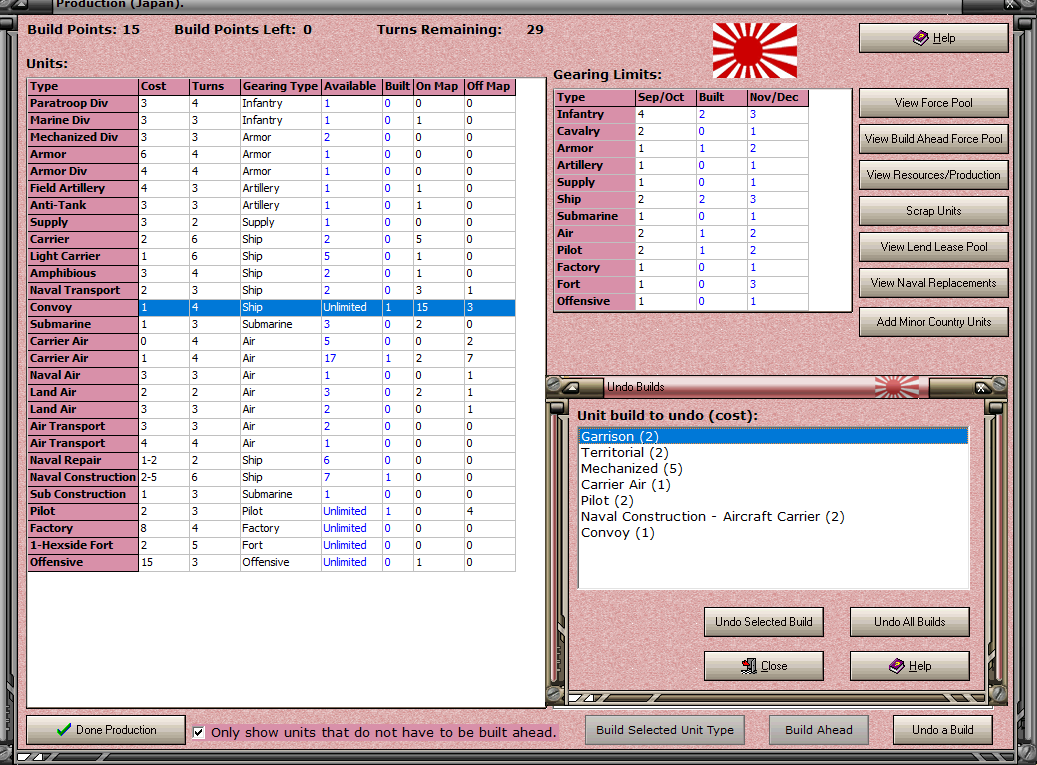The width and height of the screenshot is (1037, 765).
Task: Click the Undo Builds dialog flag emblem
Action: coord(896,387)
